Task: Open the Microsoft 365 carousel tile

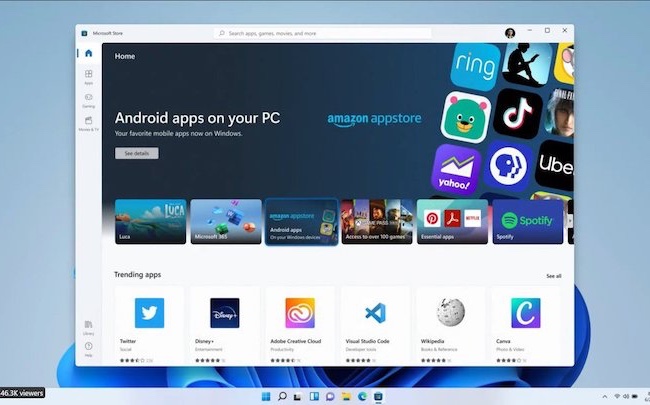Action: (226, 221)
